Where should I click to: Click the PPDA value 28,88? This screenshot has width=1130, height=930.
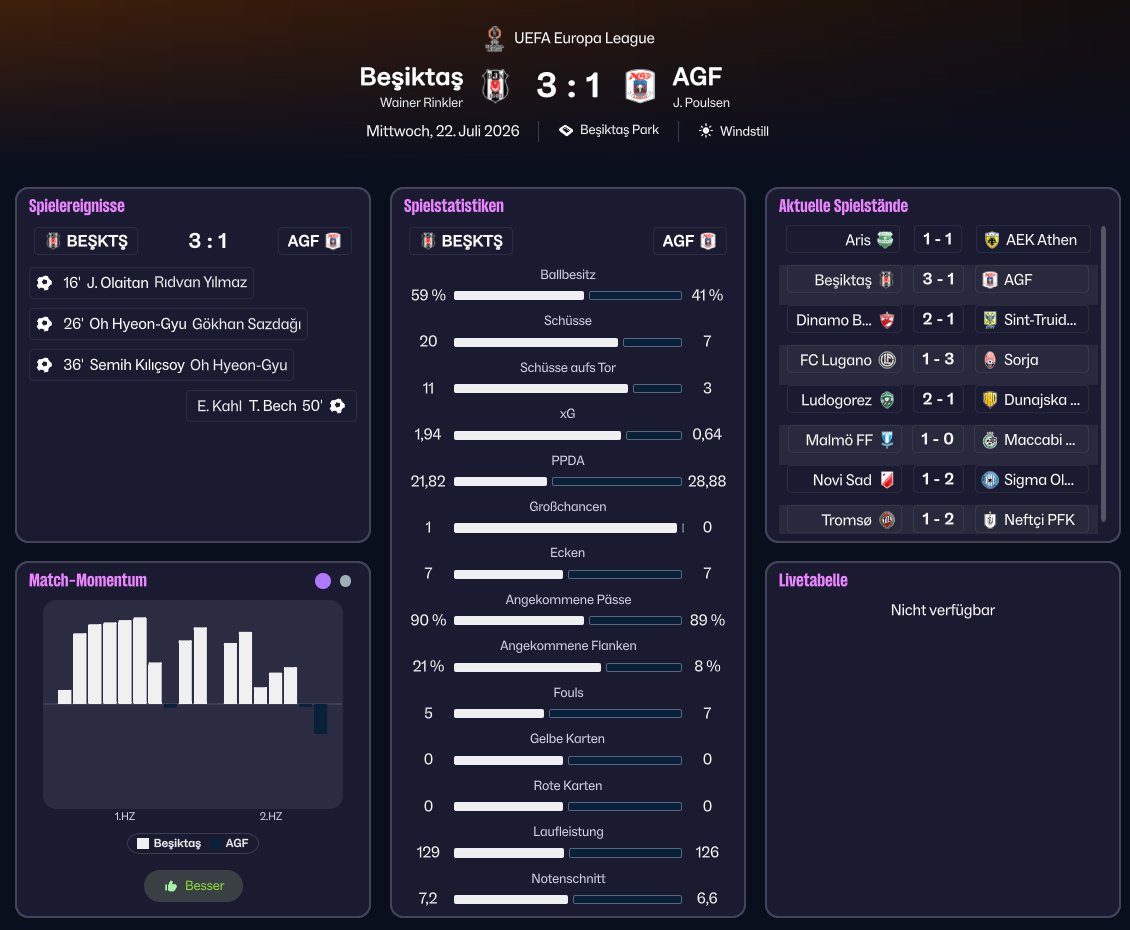tap(707, 482)
